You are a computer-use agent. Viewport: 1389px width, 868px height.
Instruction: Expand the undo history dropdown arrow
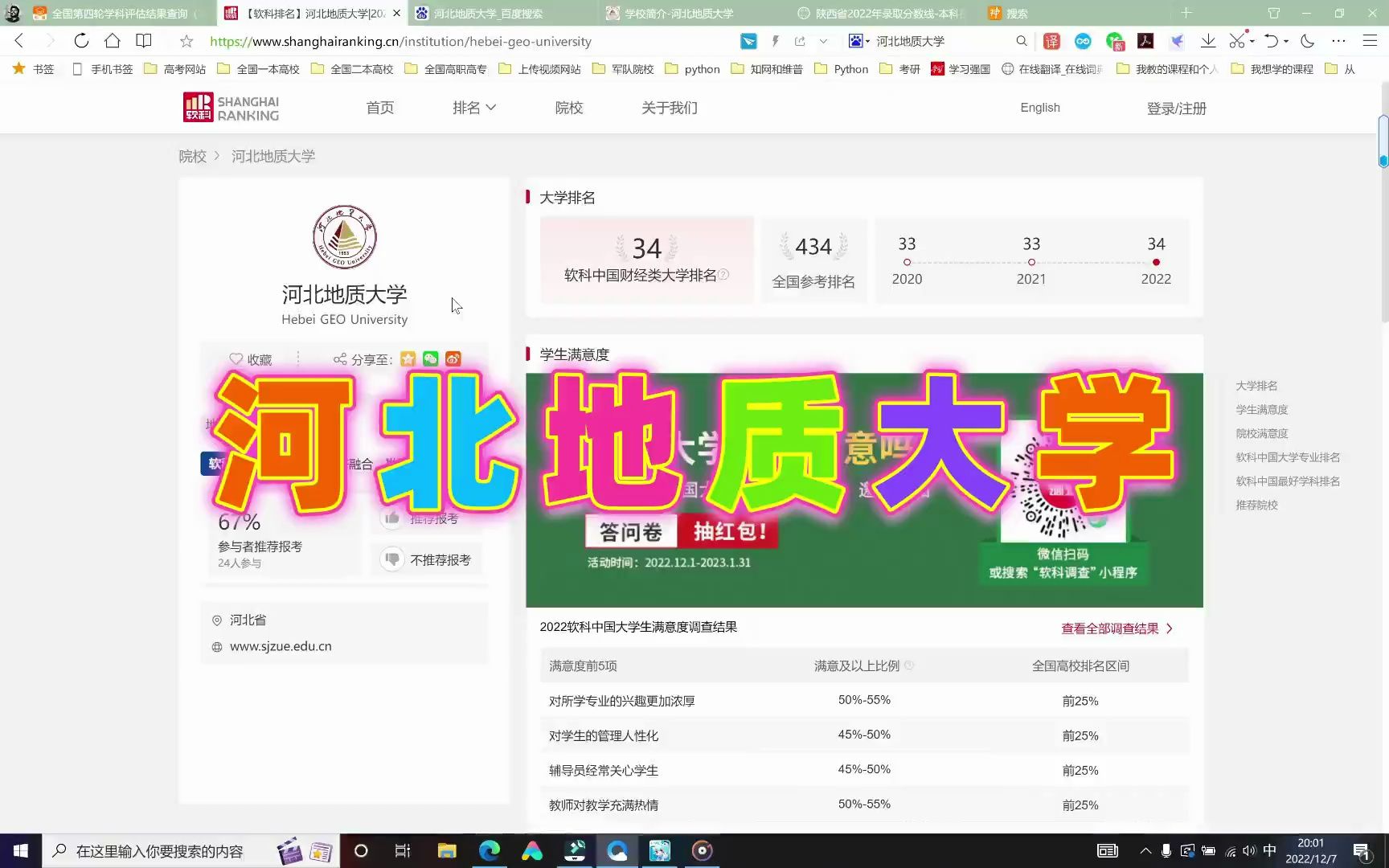coord(1286,41)
